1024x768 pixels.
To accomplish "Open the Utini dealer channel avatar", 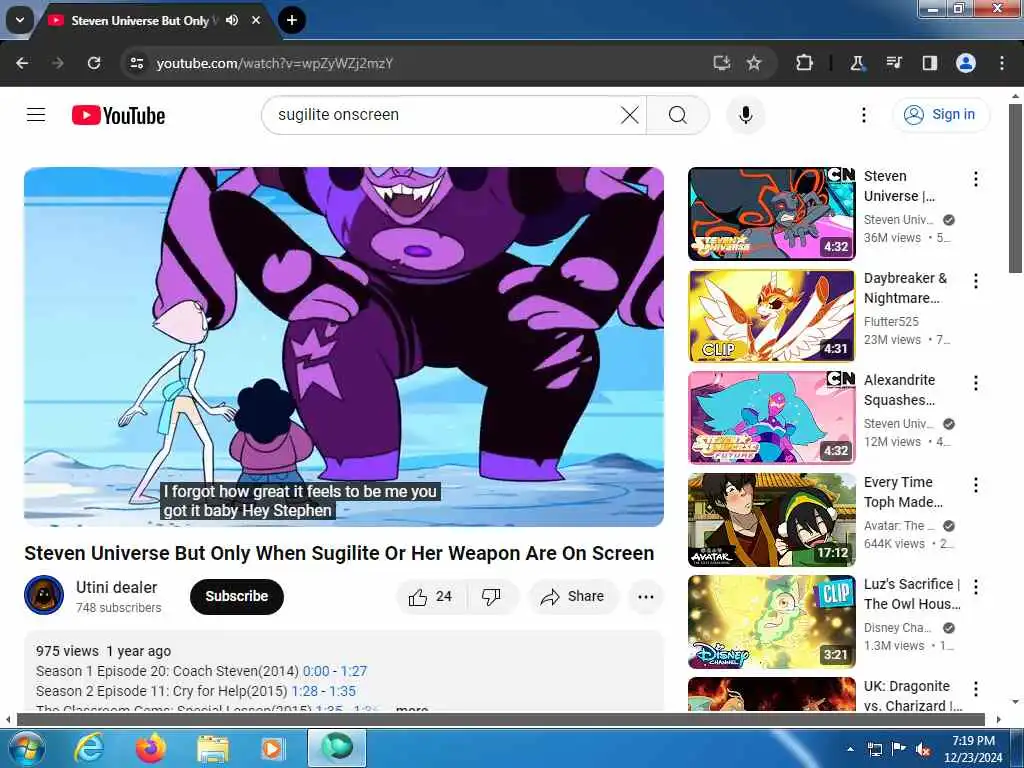I will [x=44, y=595].
